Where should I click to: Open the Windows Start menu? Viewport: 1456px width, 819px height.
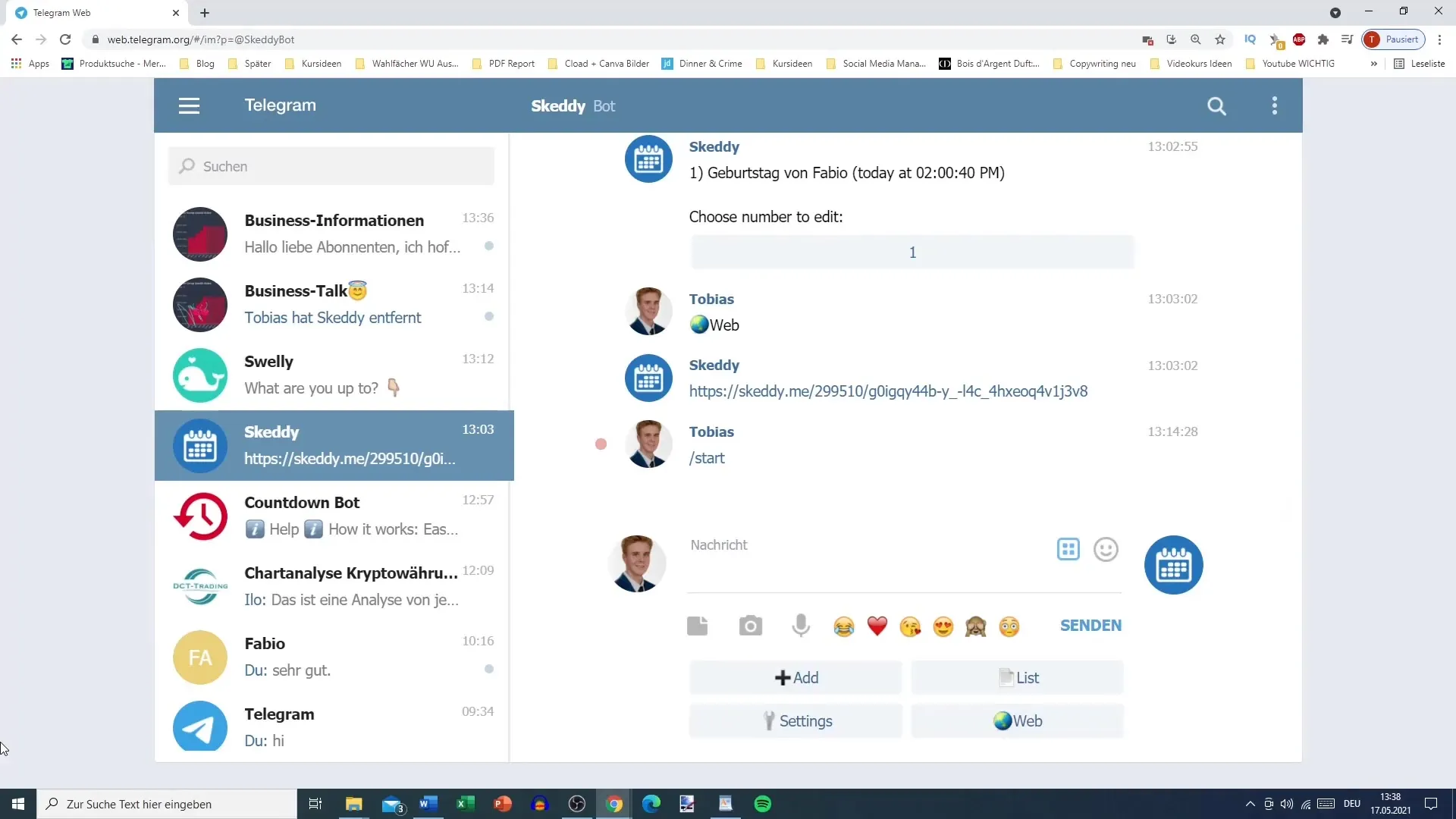pyautogui.click(x=18, y=804)
